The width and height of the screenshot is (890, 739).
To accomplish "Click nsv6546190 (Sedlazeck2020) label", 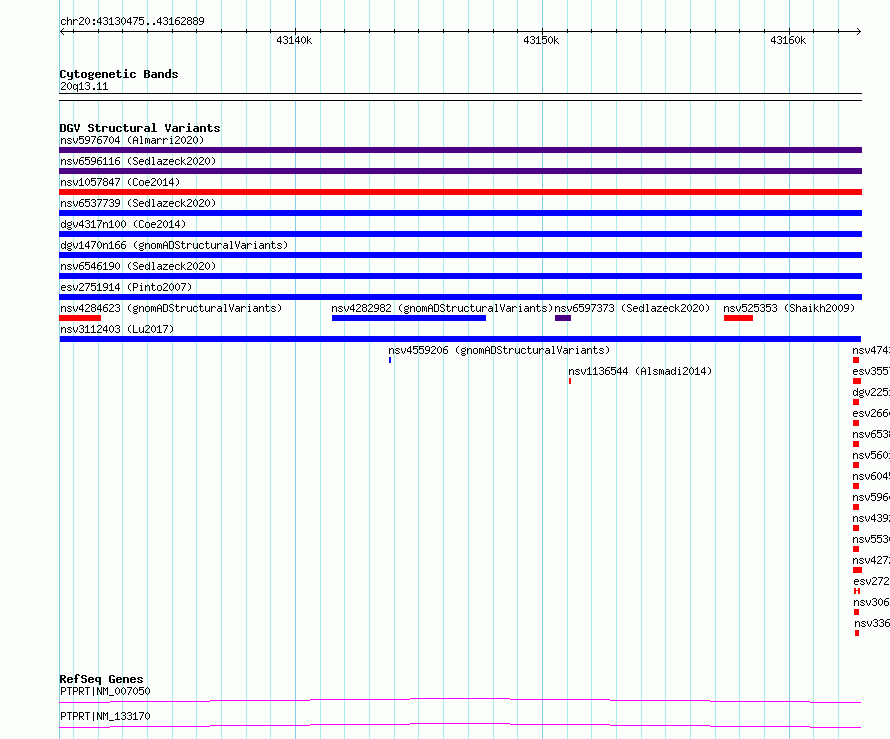I will (138, 266).
